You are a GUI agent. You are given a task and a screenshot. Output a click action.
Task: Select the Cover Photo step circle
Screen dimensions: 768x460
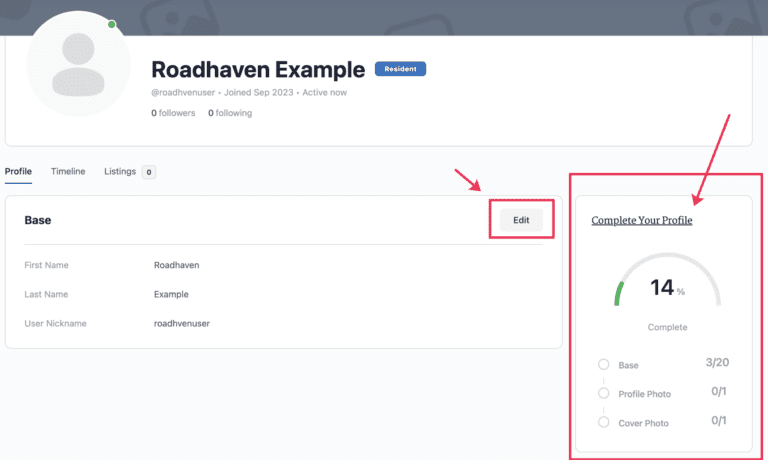coord(603,422)
